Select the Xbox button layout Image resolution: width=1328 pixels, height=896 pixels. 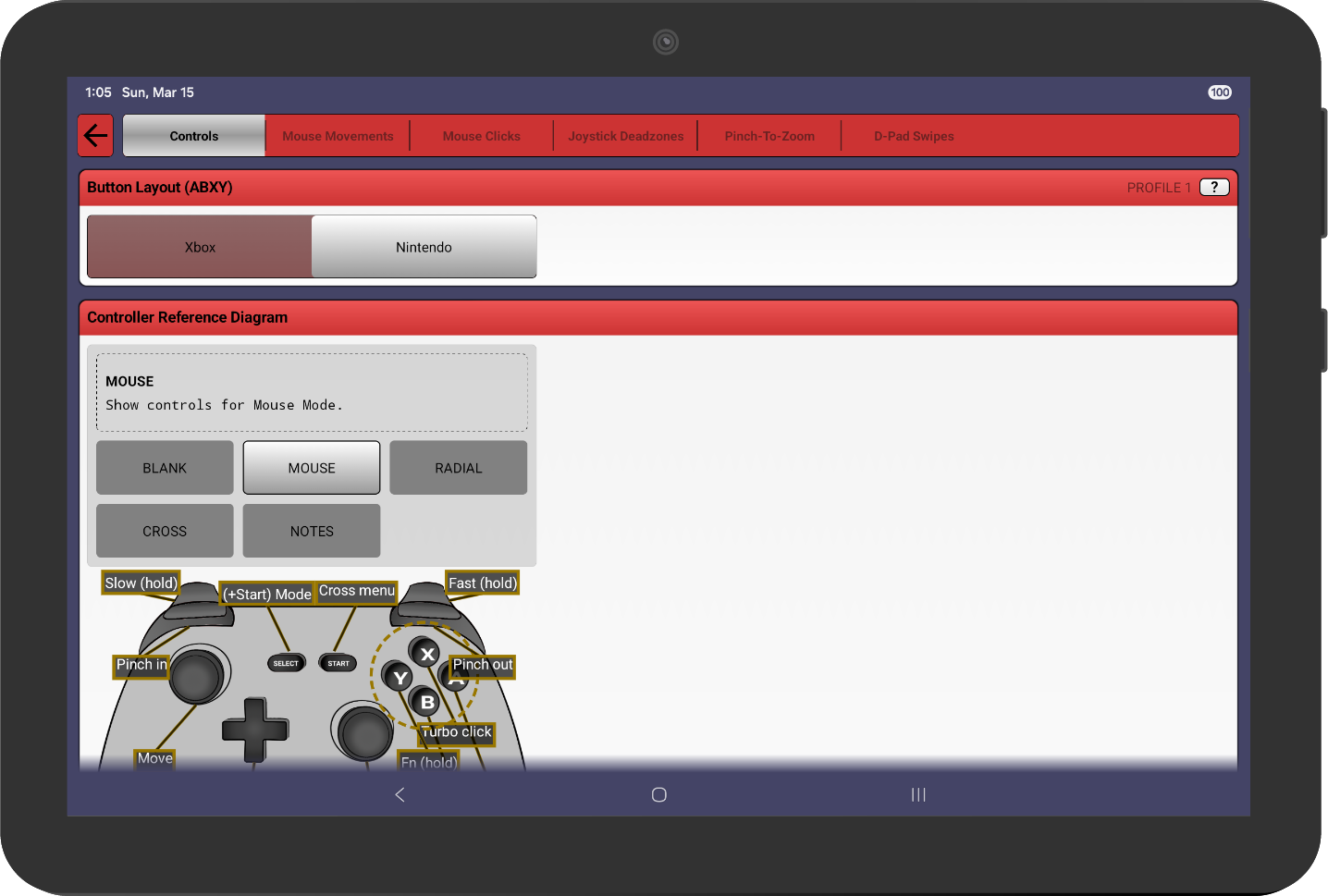point(200,247)
